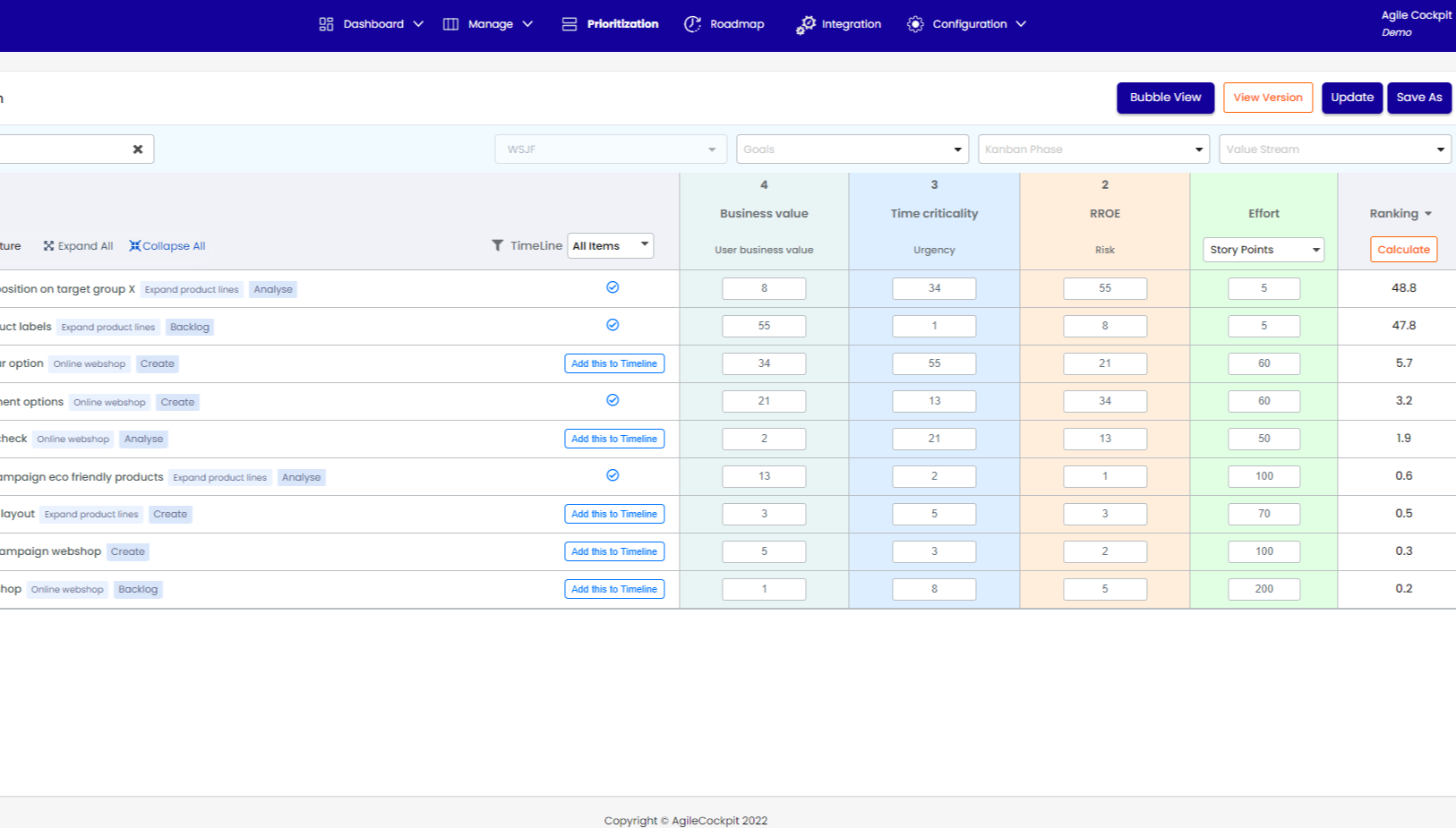Open the Kanban Phase filter dropdown
The image size is (1456, 828).
(1093, 149)
